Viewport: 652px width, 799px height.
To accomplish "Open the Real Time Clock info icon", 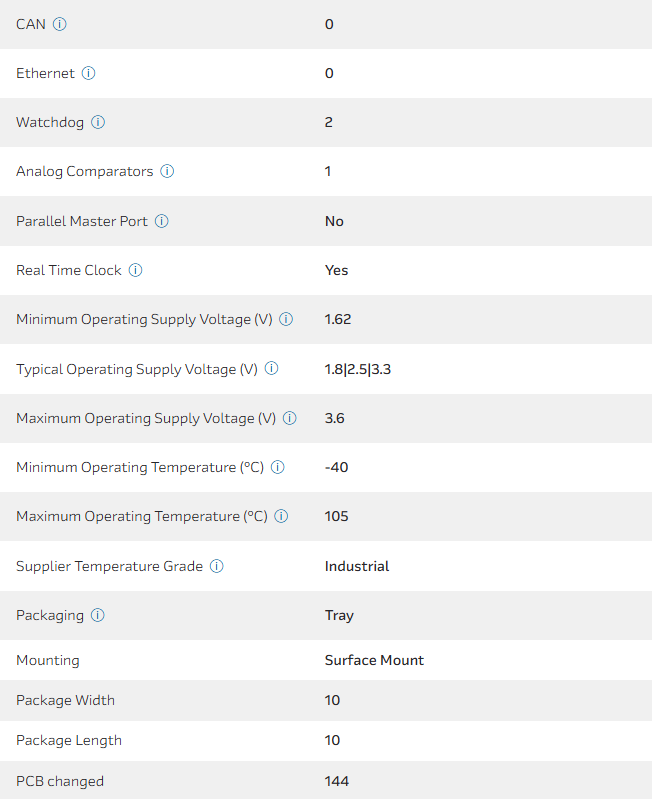I will tap(135, 270).
